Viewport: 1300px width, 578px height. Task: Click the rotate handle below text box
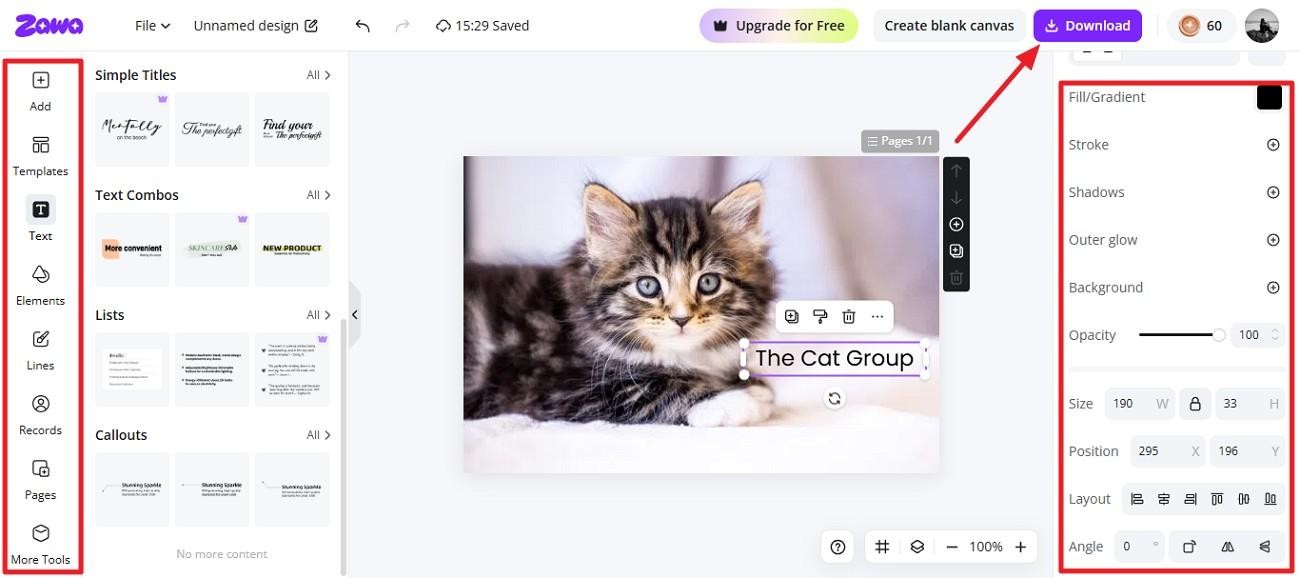tap(834, 398)
